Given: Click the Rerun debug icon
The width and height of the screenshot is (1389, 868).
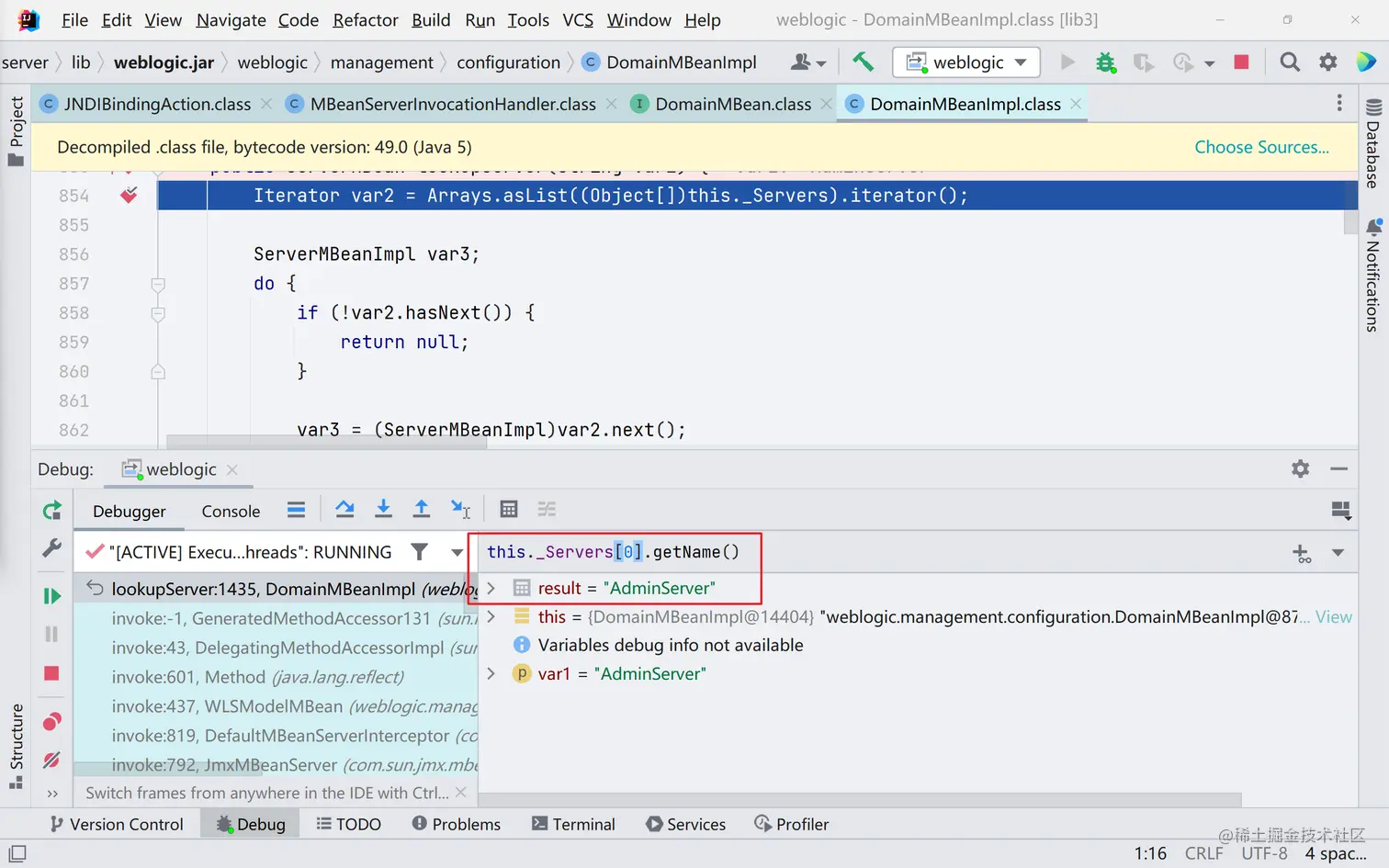Looking at the screenshot, I should point(52,510).
